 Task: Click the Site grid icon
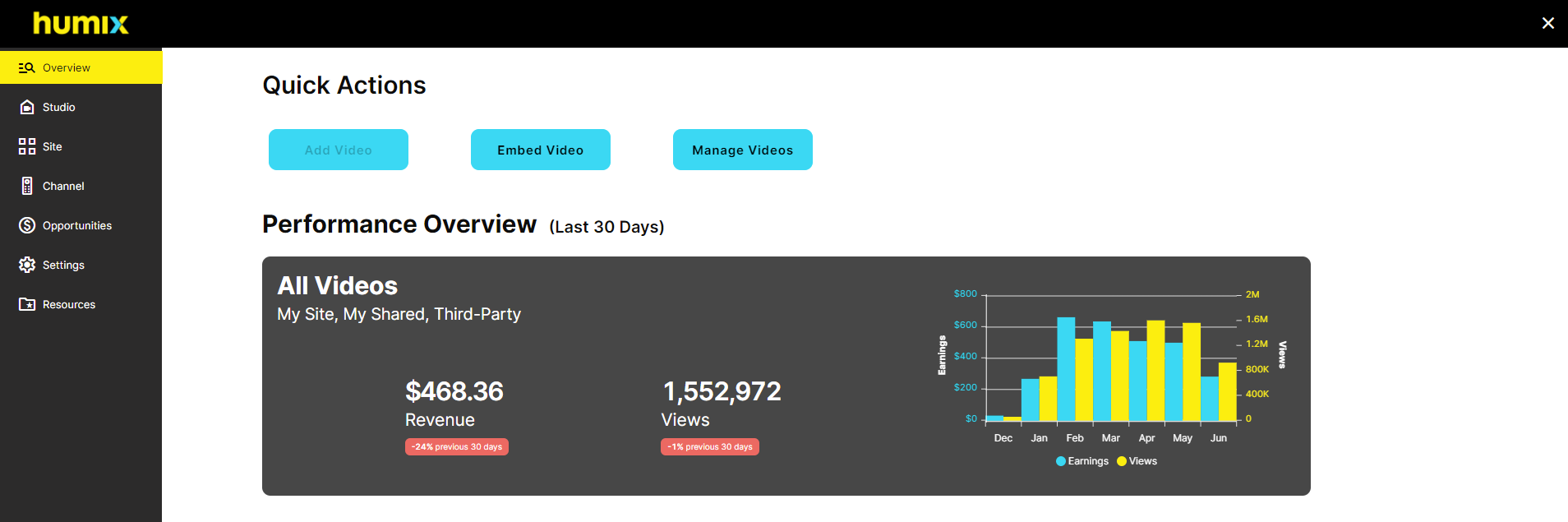coord(27,146)
